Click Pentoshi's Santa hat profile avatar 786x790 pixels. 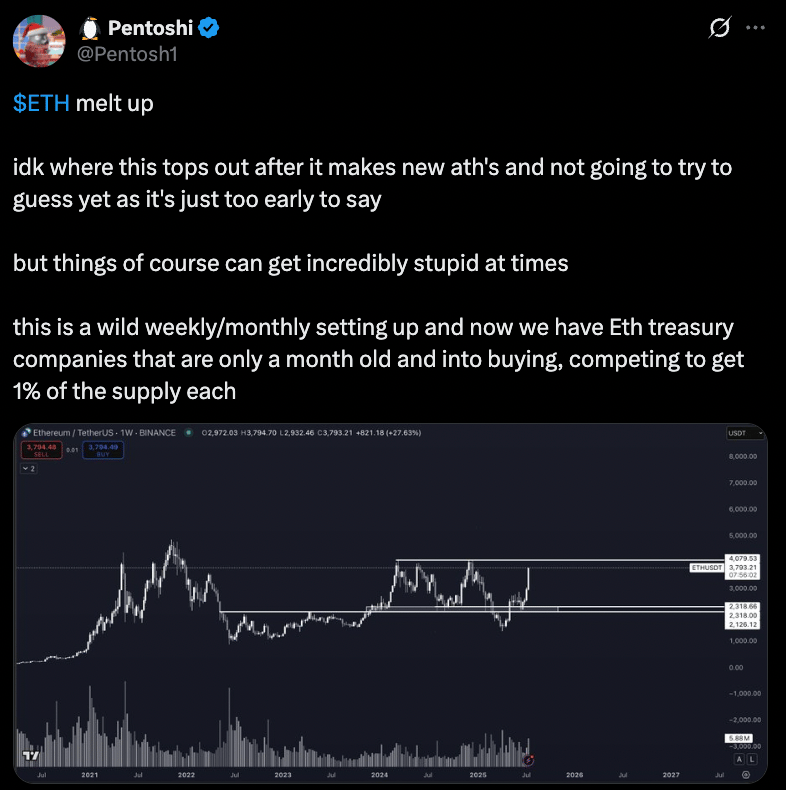[39, 41]
